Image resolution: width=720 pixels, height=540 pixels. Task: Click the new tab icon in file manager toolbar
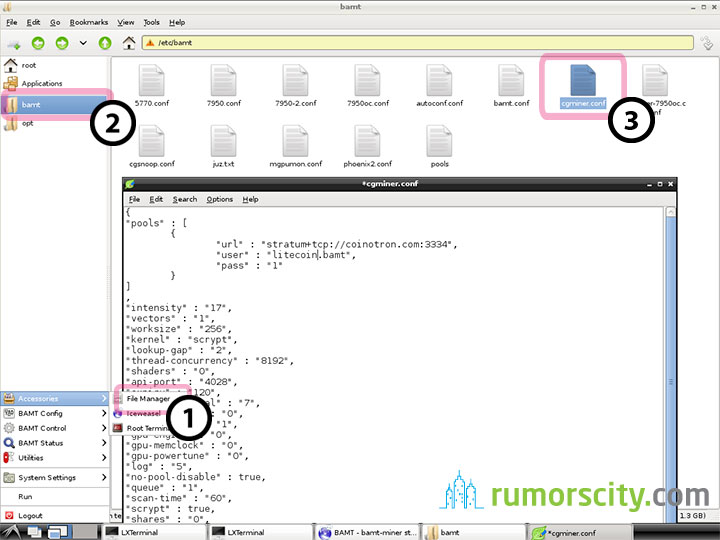point(13,44)
